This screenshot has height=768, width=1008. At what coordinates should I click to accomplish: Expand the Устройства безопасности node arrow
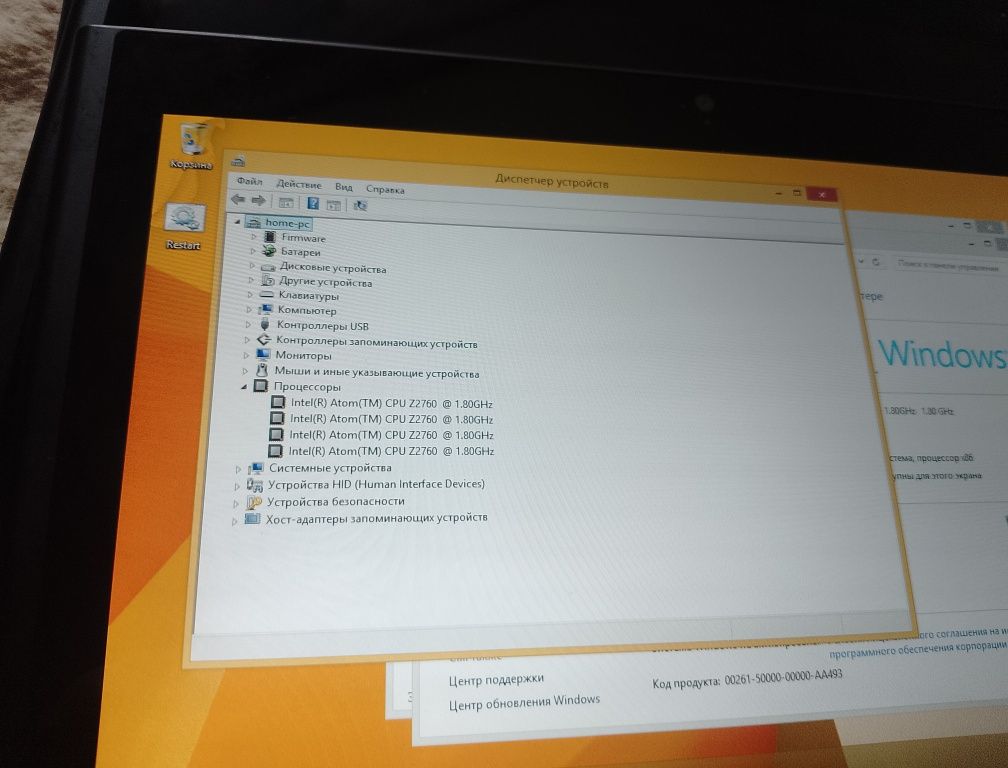235,503
